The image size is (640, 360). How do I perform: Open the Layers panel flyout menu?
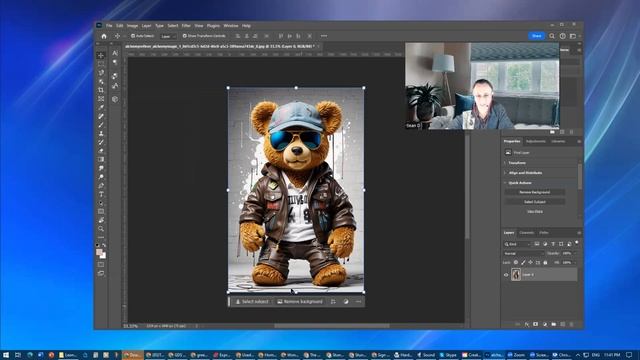pos(579,233)
